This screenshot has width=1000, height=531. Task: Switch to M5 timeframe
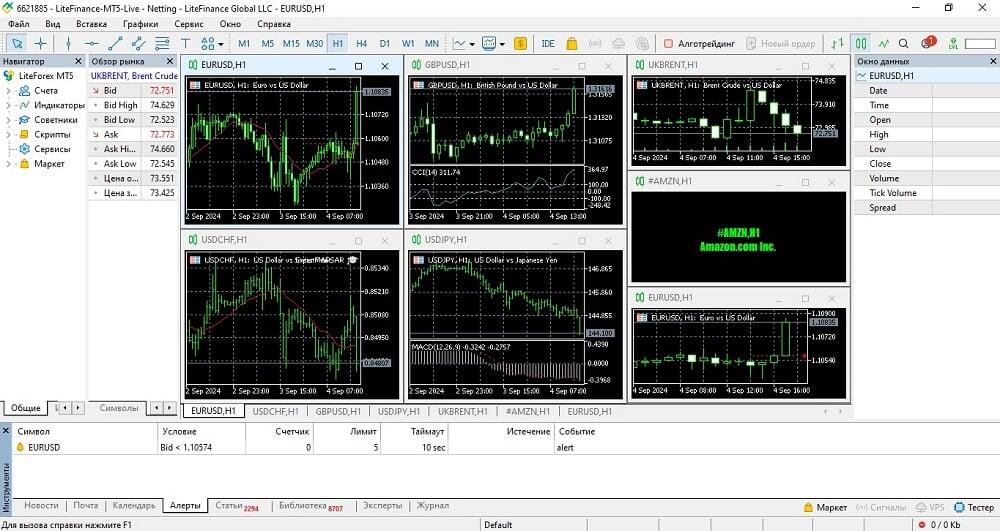pos(268,43)
